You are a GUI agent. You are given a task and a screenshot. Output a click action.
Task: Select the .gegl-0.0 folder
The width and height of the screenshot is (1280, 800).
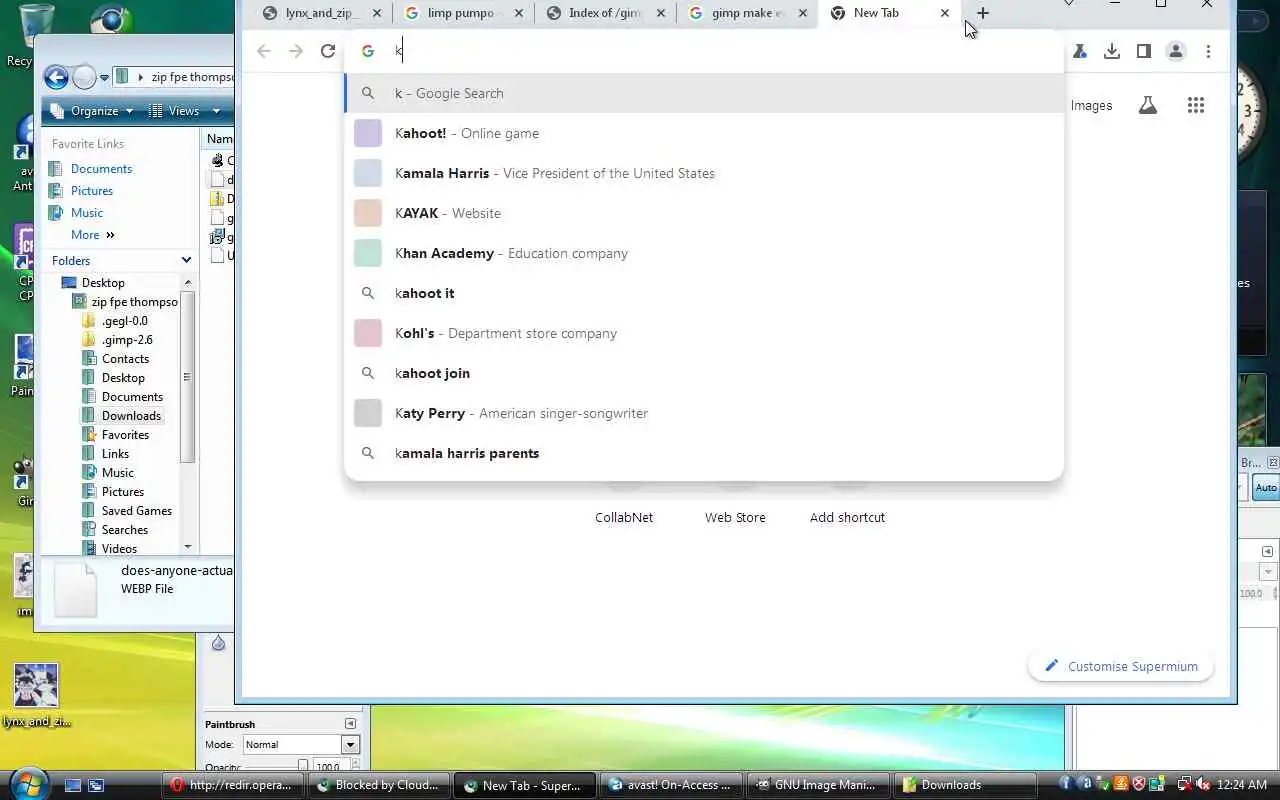point(124,321)
